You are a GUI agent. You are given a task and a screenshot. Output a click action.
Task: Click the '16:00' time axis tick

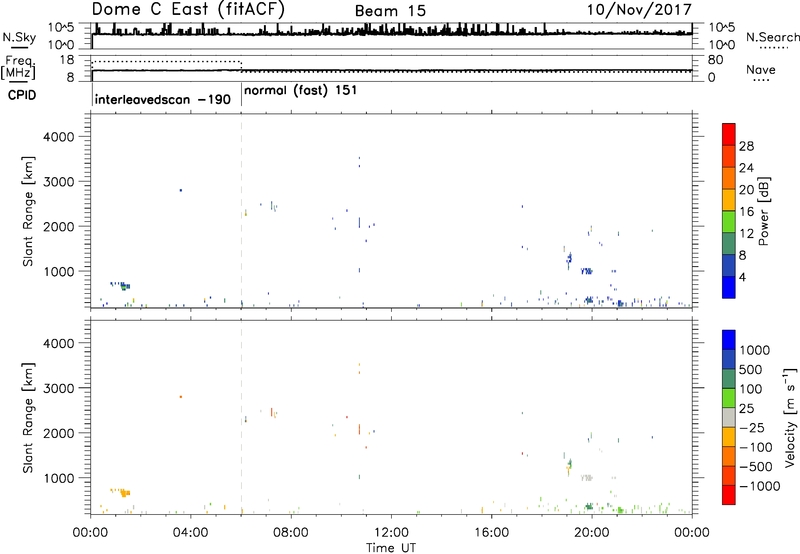(x=491, y=533)
